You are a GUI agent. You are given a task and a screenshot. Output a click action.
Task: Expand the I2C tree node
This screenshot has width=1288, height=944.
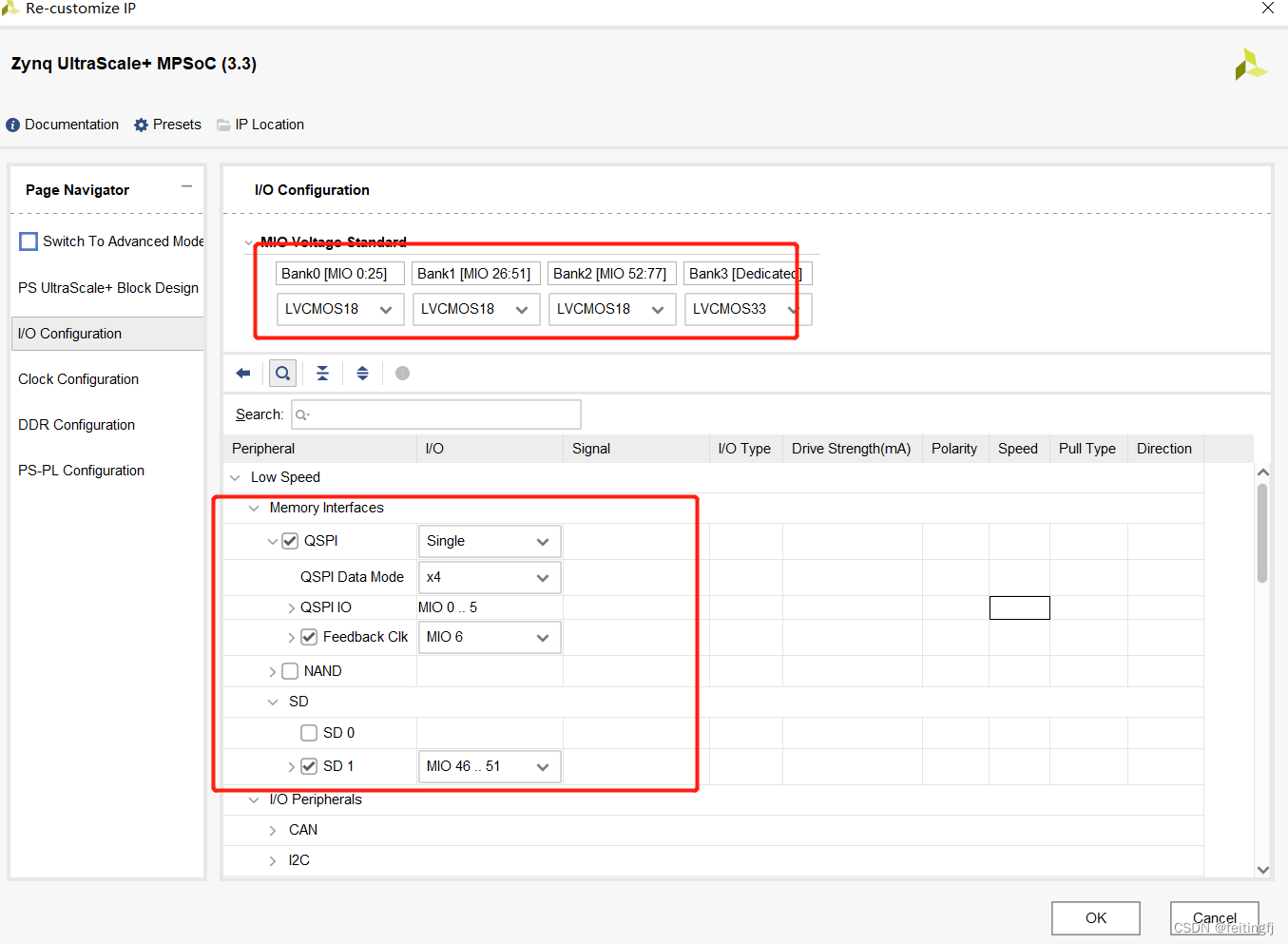272,860
